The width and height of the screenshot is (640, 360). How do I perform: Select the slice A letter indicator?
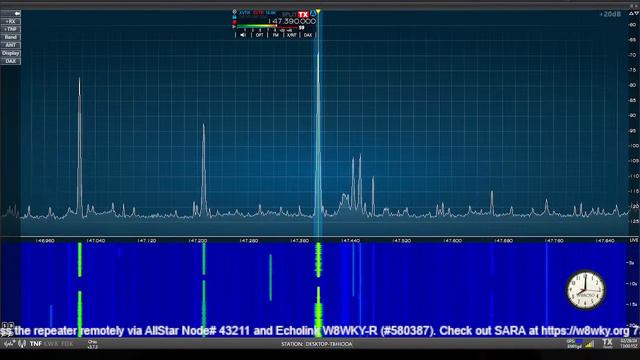[x=313, y=13]
